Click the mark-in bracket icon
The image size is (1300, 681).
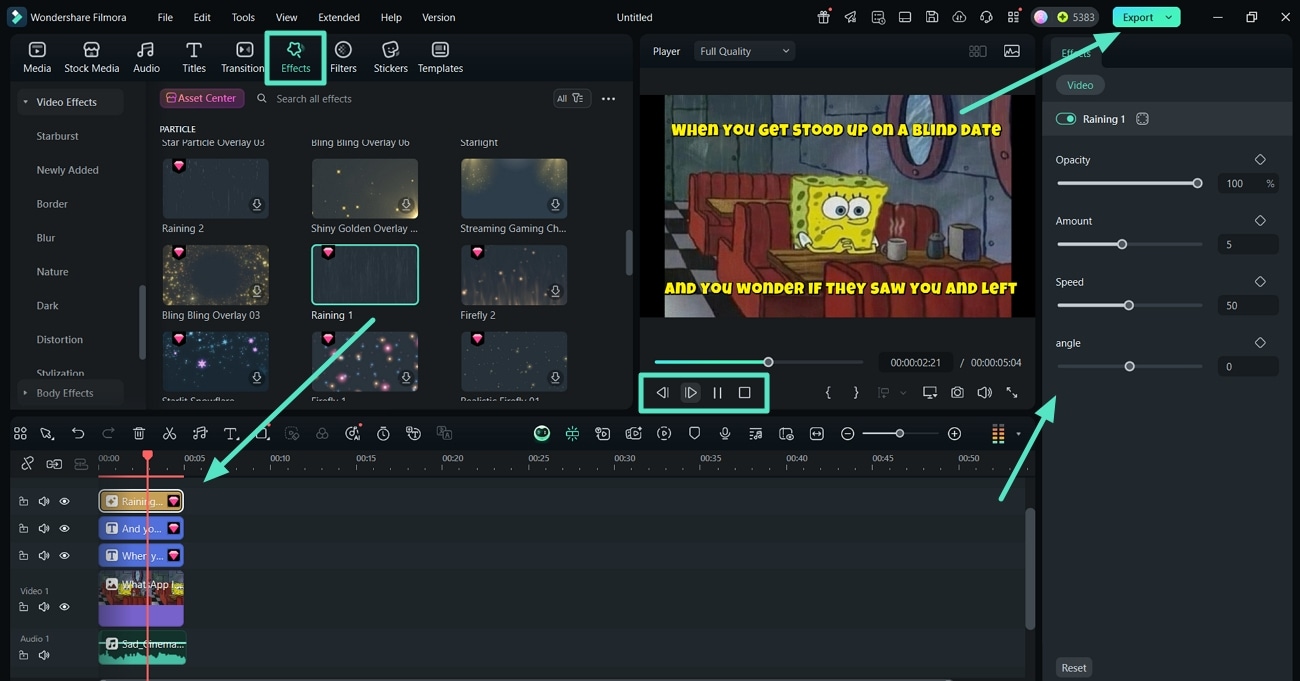click(x=828, y=393)
